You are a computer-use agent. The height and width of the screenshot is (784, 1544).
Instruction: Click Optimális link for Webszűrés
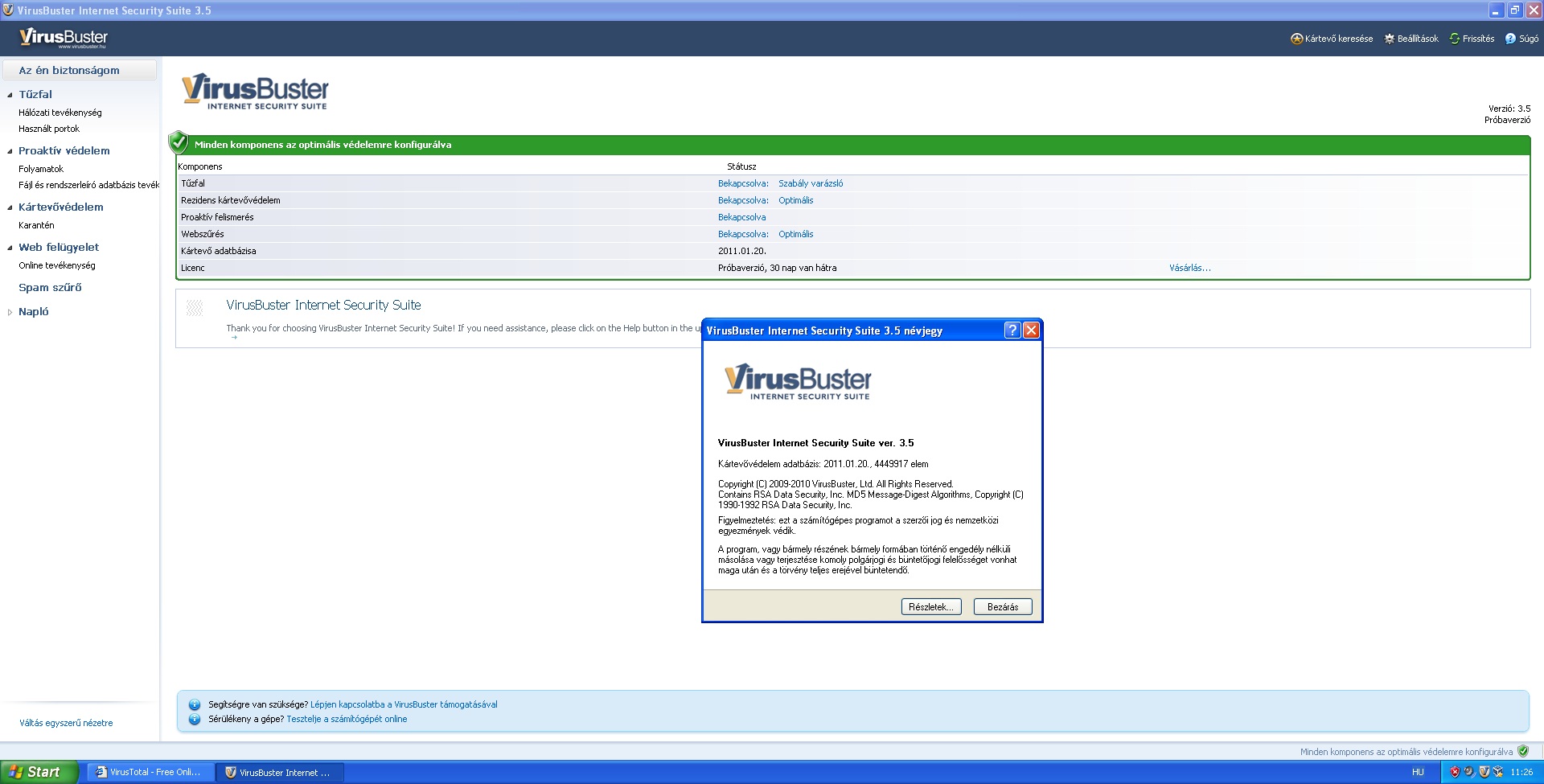796,234
